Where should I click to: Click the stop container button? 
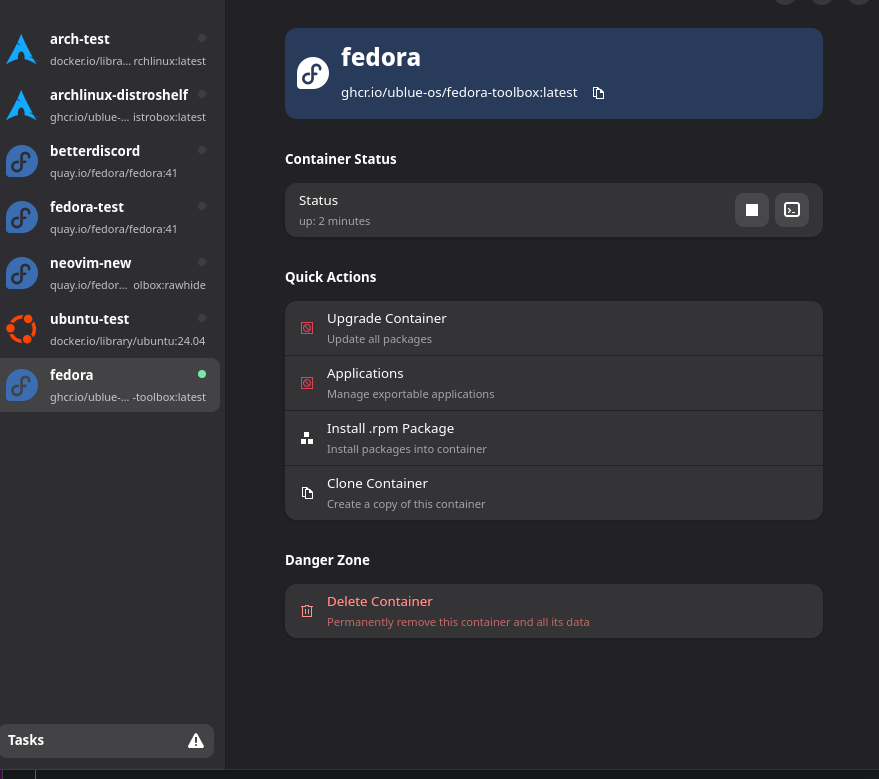(x=752, y=210)
